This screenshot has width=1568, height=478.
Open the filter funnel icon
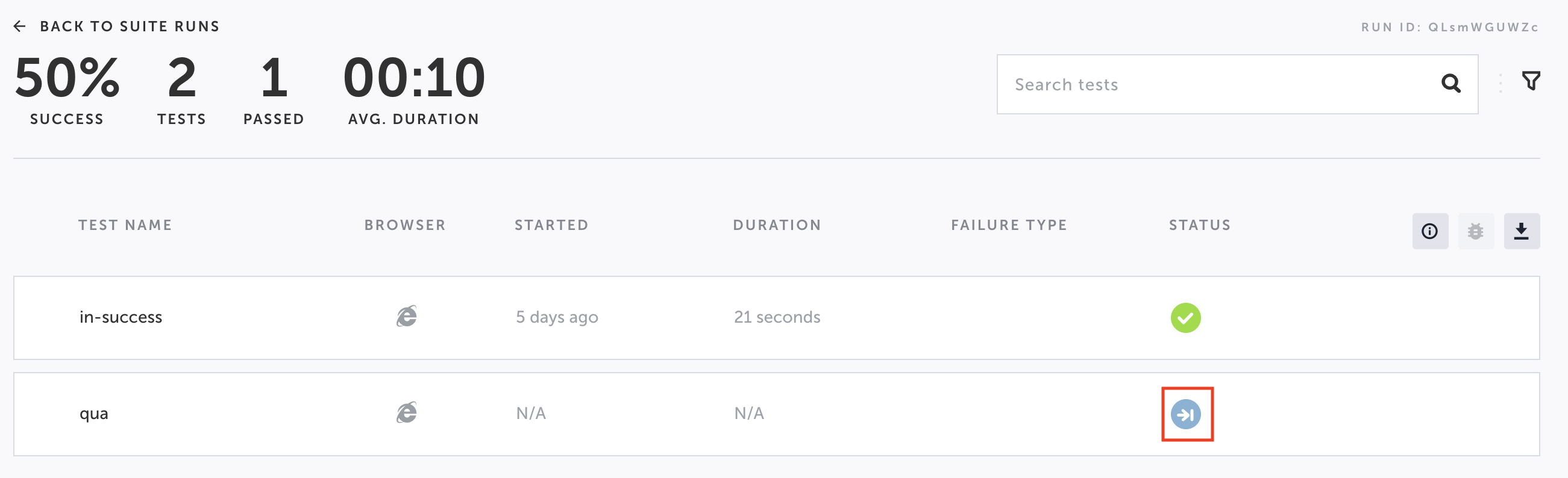(x=1531, y=81)
